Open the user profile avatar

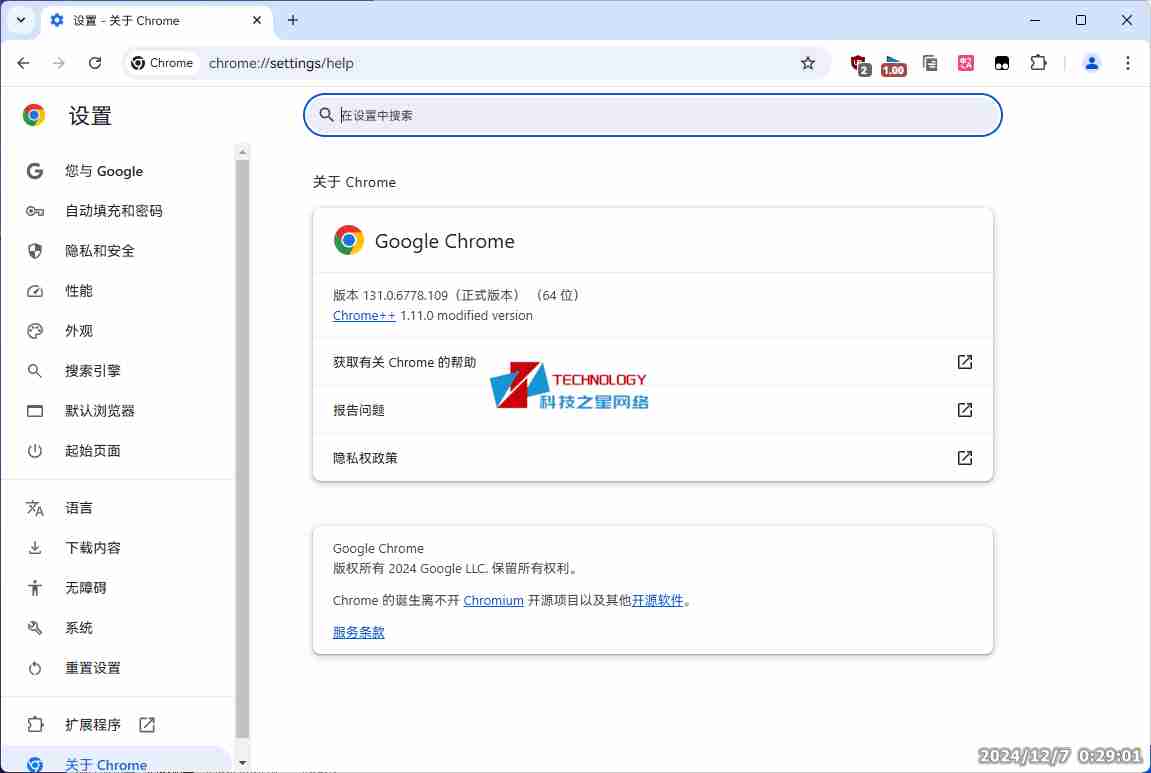1092,63
